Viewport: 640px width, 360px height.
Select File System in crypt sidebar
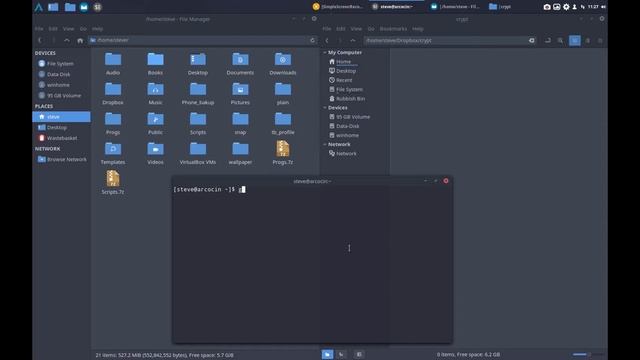click(349, 89)
